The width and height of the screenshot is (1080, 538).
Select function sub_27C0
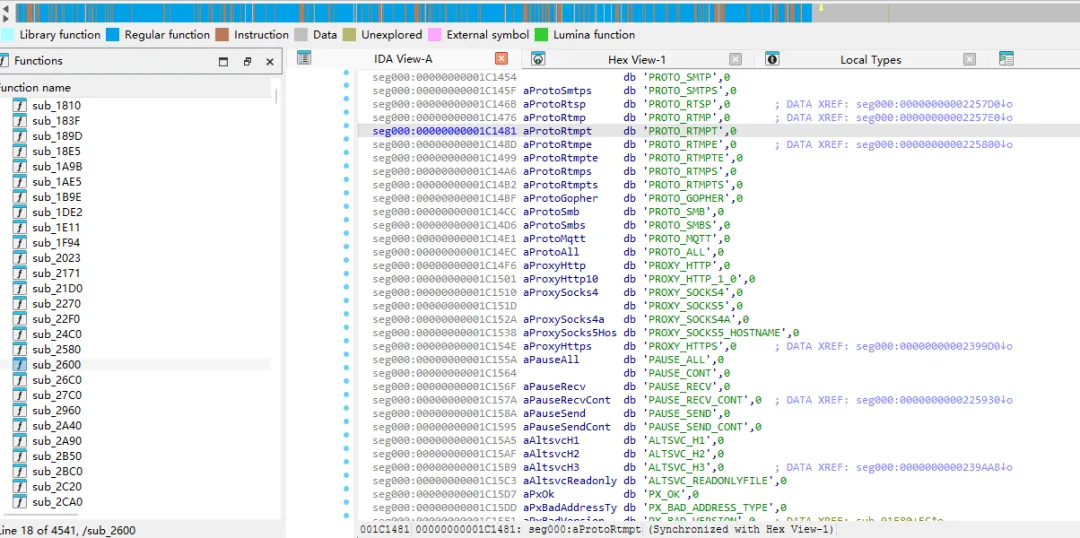(56, 395)
